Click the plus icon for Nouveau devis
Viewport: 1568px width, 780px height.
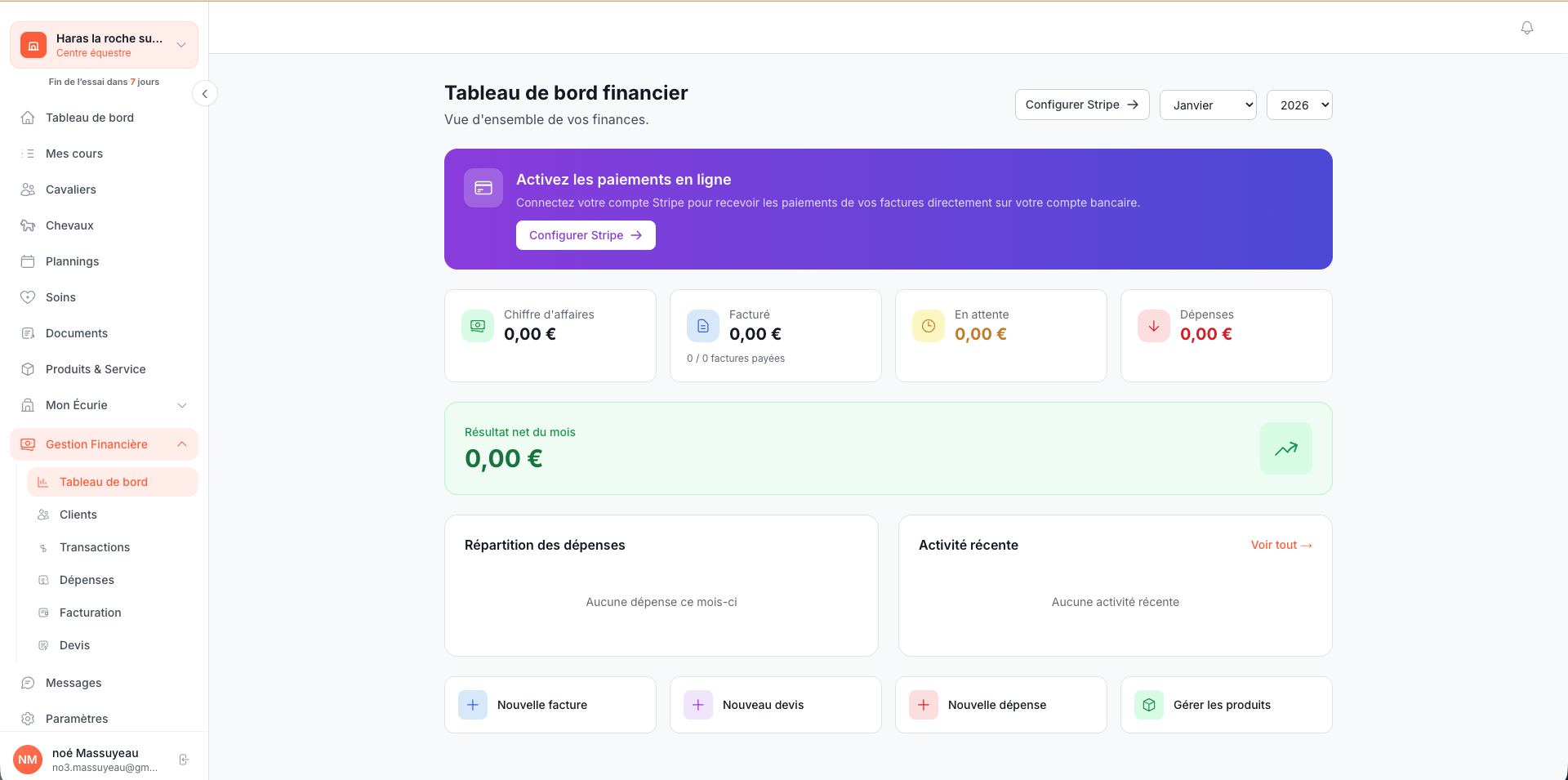698,705
